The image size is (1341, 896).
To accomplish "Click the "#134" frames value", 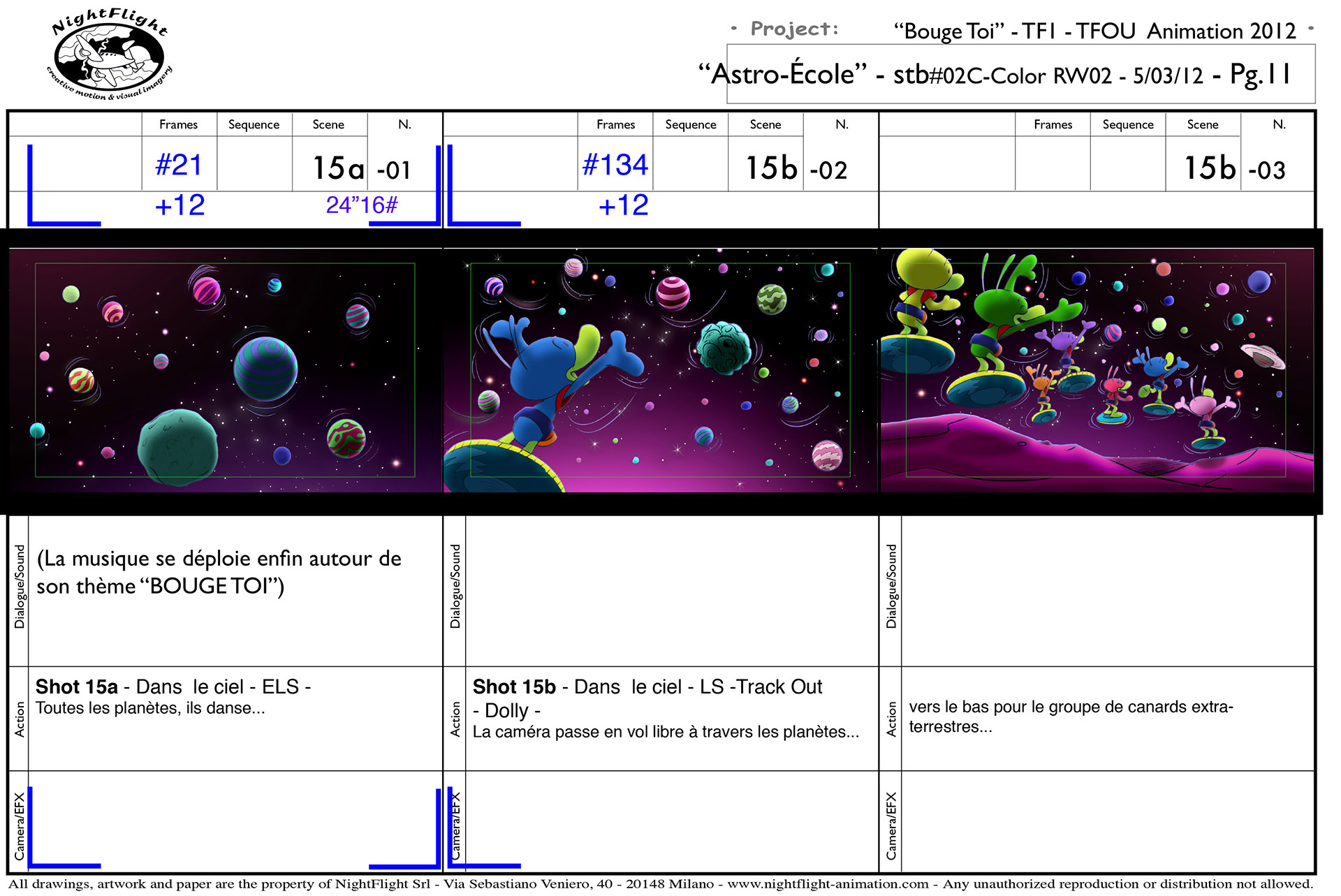I will coord(615,166).
